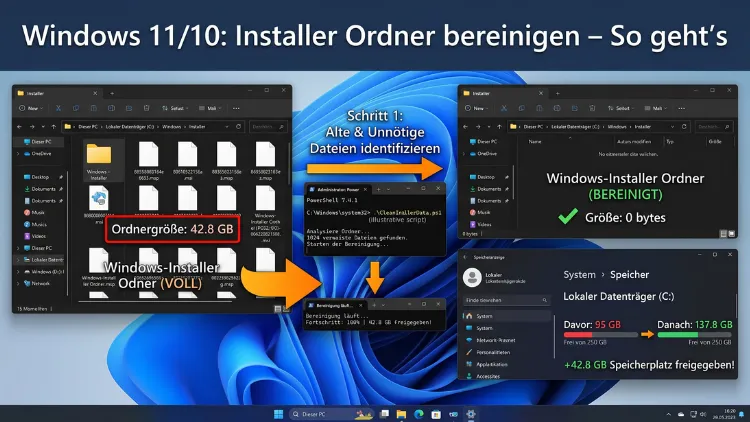The height and width of the screenshot is (422, 750).
Task: Switch to details view in 42.8 GB Explorer window
Action: [x=277, y=309]
